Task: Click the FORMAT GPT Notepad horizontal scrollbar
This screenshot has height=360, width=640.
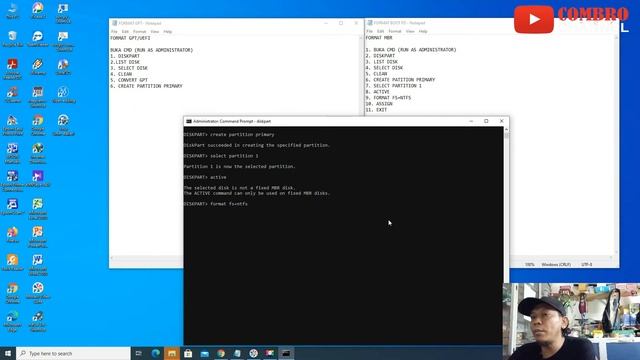Action: 146,258
